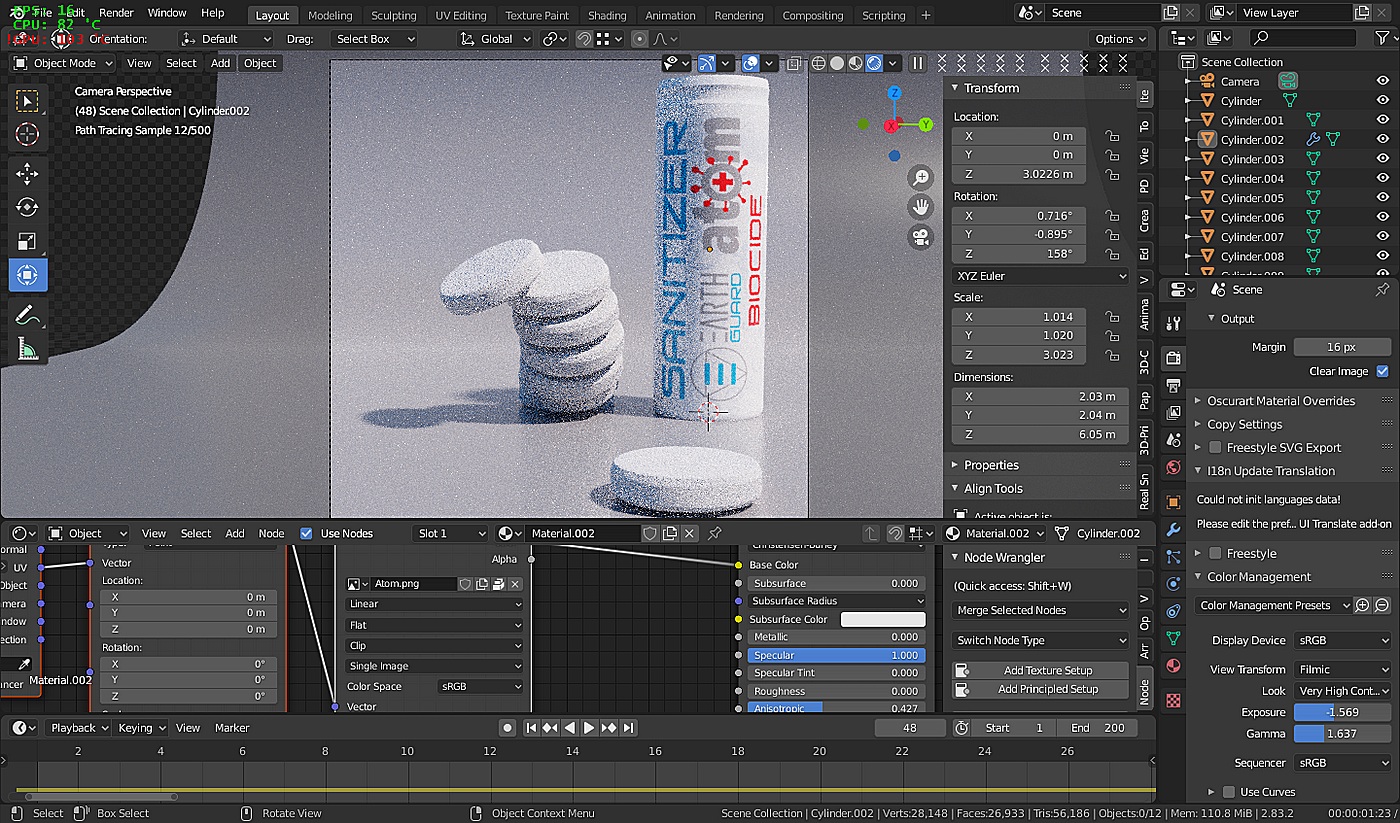Open the Window menu
The width and height of the screenshot is (1400, 823).
click(167, 13)
